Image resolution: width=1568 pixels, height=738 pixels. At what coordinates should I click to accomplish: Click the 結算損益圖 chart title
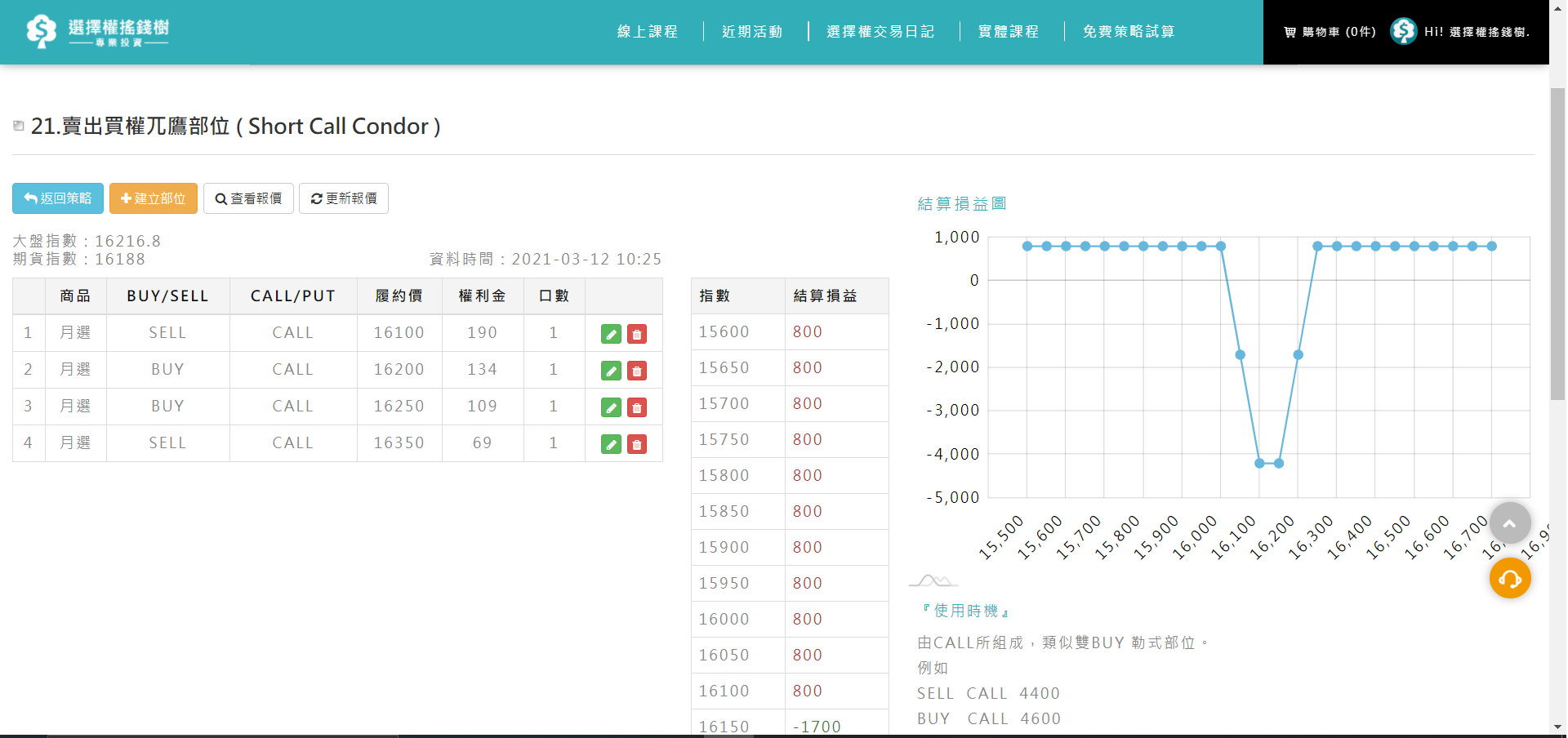[x=962, y=203]
